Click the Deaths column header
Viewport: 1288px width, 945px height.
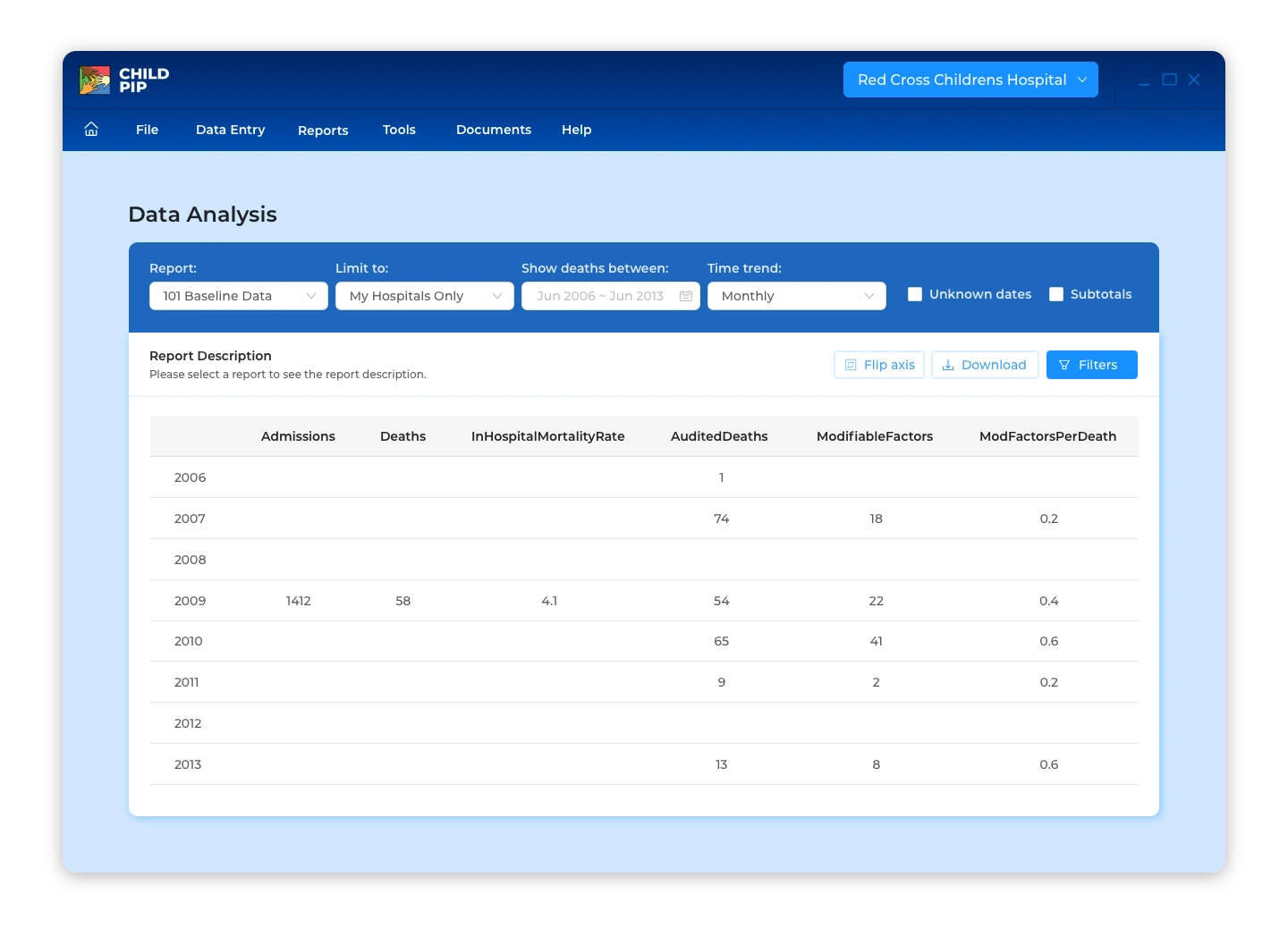[402, 436]
